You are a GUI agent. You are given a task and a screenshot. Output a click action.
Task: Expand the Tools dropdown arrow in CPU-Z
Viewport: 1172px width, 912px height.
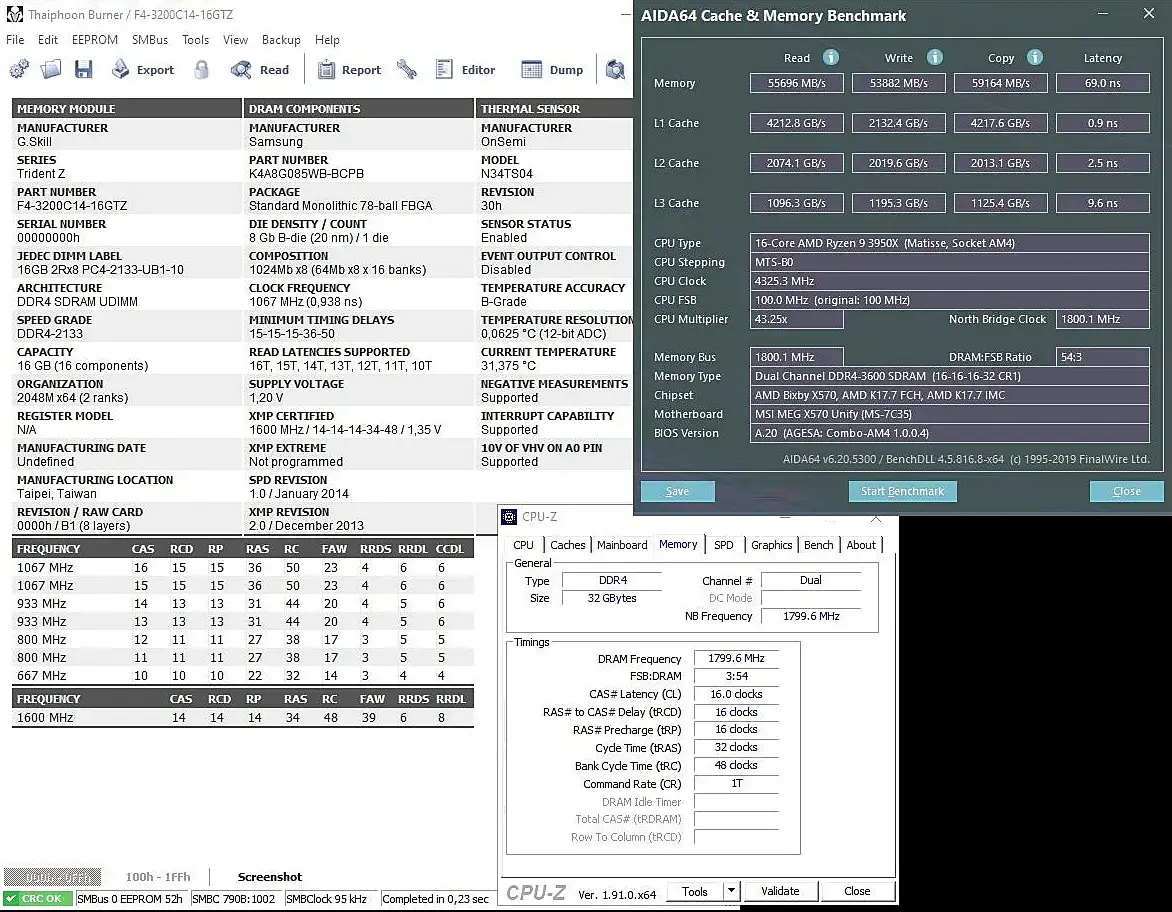coord(732,891)
